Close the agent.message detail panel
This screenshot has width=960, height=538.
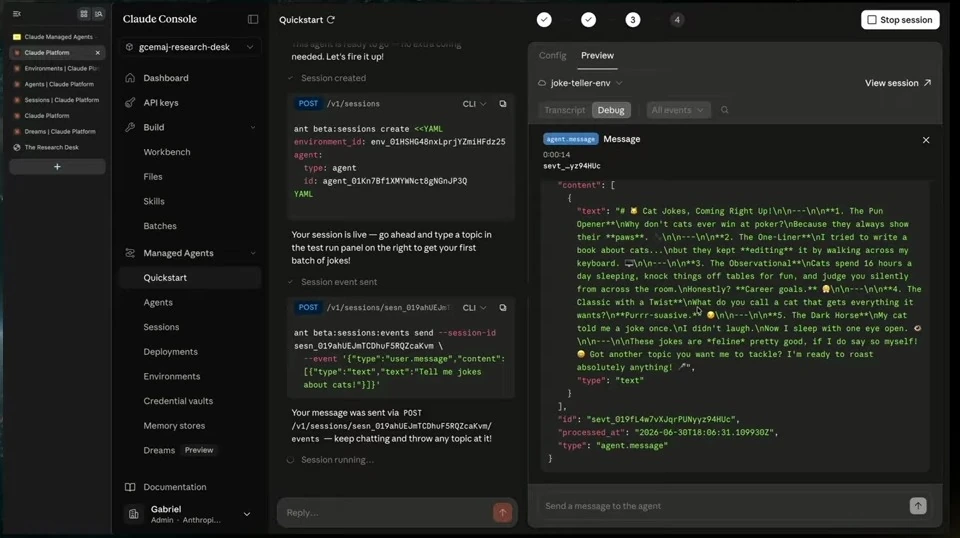pos(926,140)
